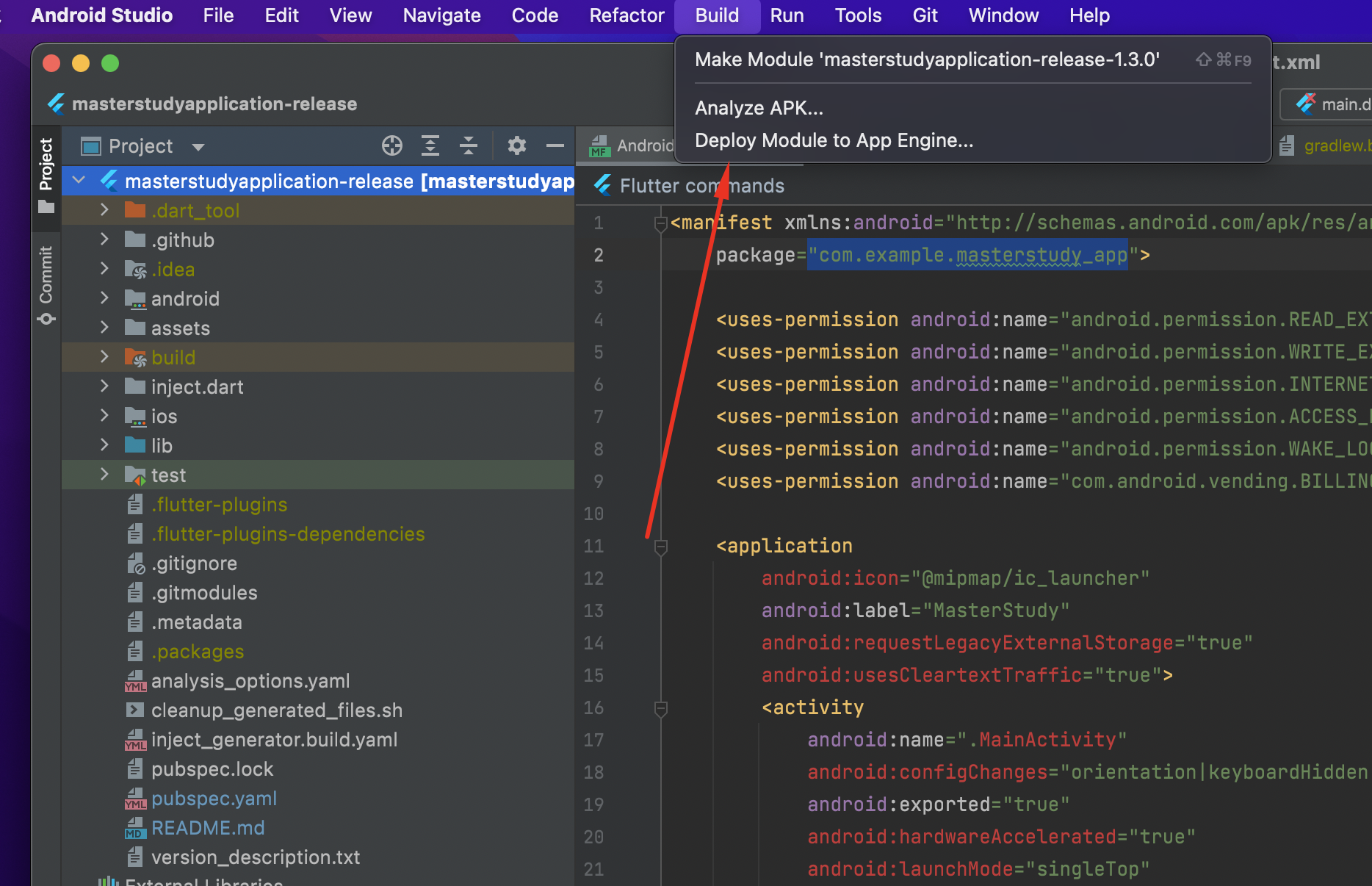Click the test folder icon
The height and width of the screenshot is (886, 1372).
click(136, 475)
